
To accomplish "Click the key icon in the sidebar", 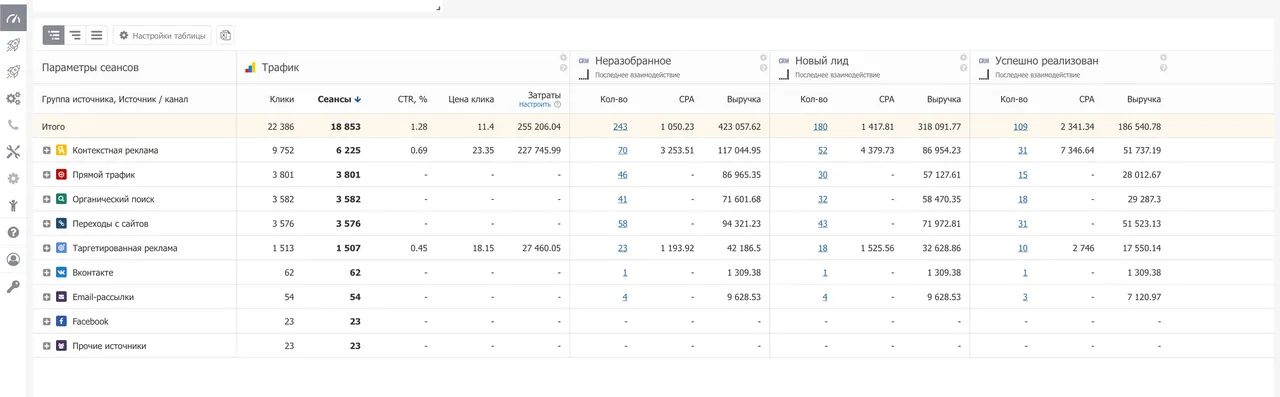I will (13, 286).
